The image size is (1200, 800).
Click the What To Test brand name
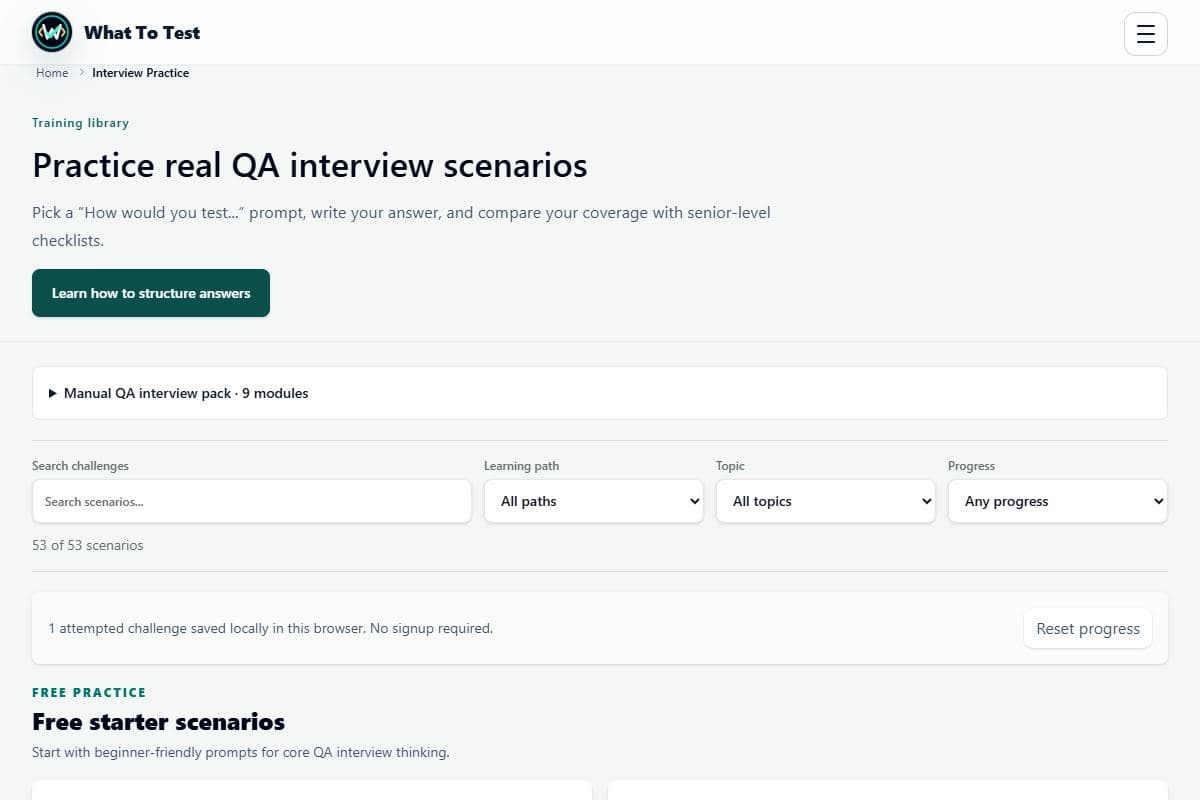coord(142,33)
